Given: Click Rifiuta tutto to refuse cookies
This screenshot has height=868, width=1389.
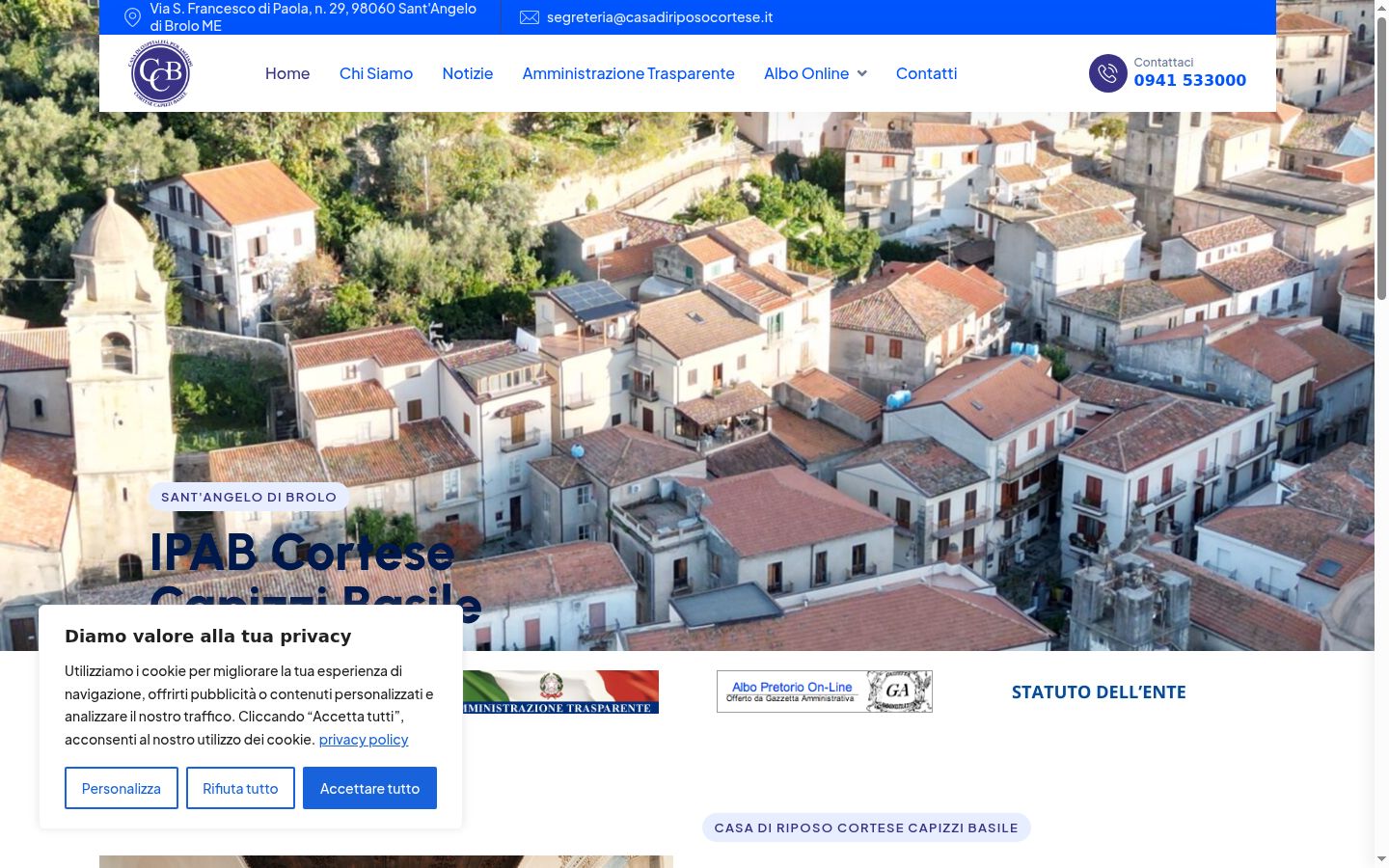Looking at the screenshot, I should (x=240, y=788).
